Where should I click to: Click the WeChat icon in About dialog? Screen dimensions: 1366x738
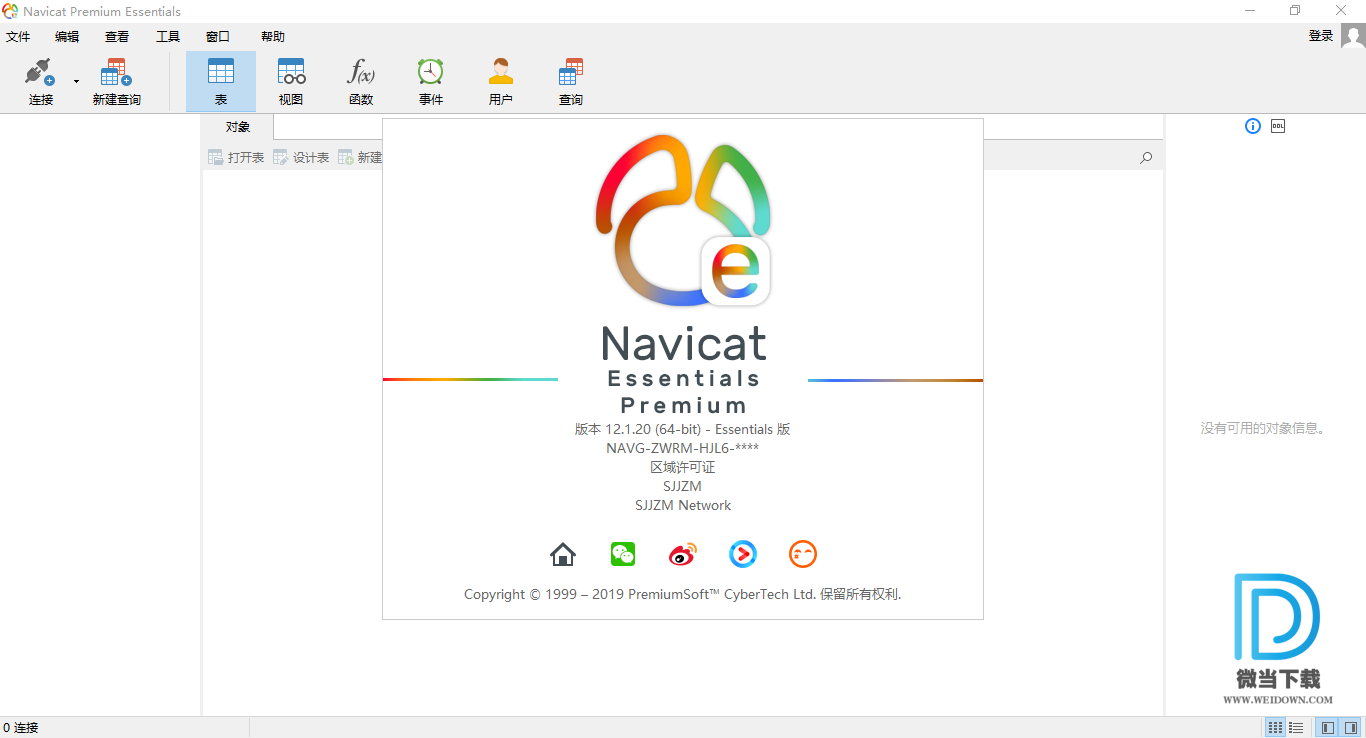coord(623,554)
